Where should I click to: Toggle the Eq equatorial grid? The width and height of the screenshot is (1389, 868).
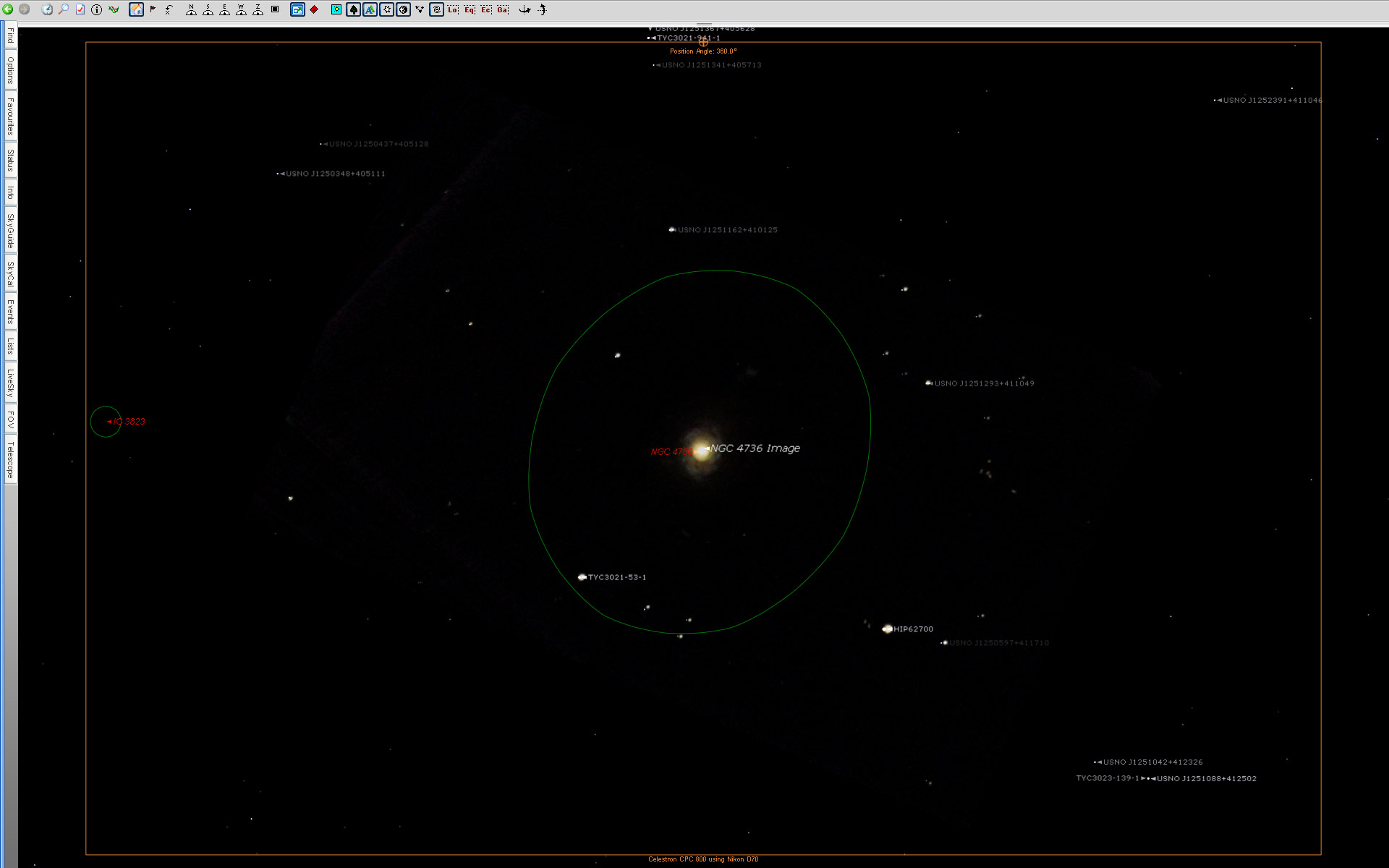pos(470,9)
